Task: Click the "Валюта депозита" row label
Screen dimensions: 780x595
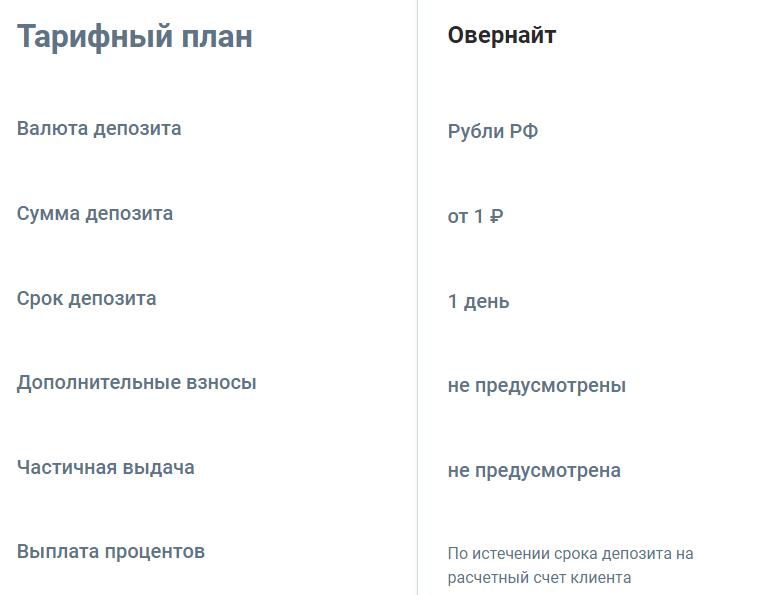Action: point(99,129)
